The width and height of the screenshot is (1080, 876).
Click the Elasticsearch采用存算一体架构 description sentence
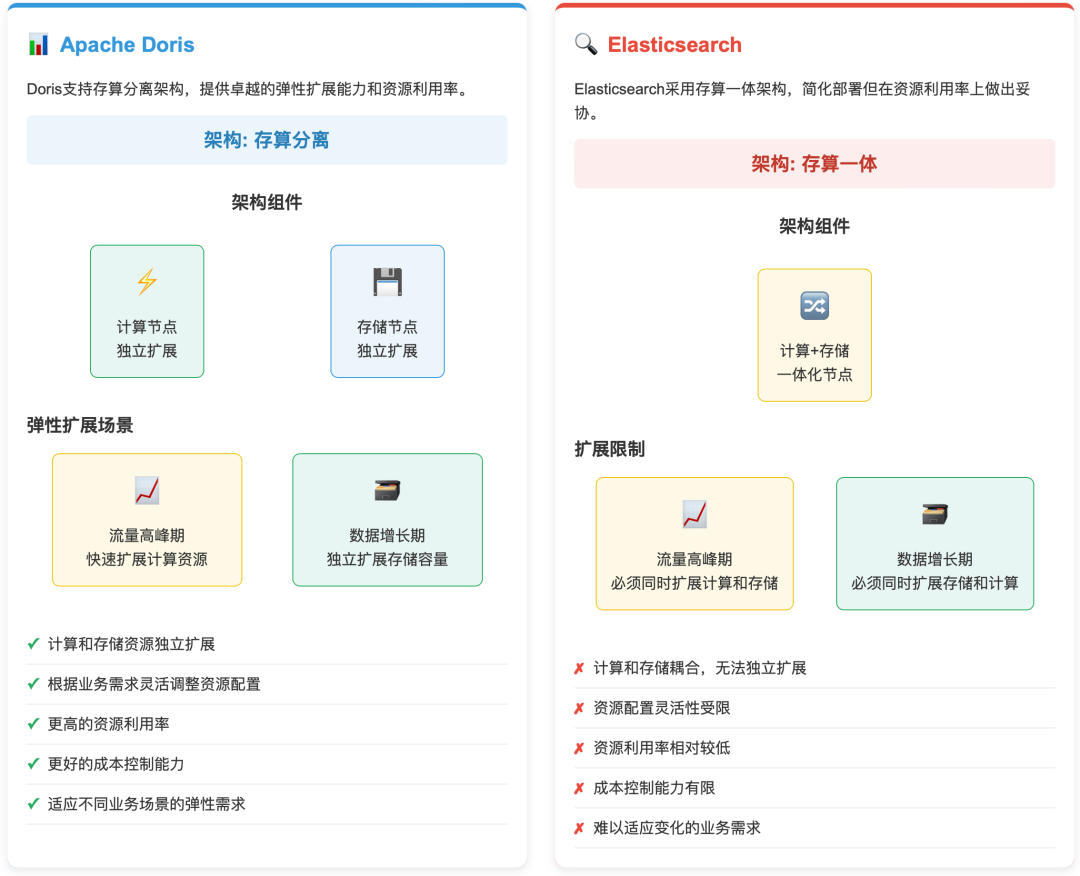tap(802, 101)
